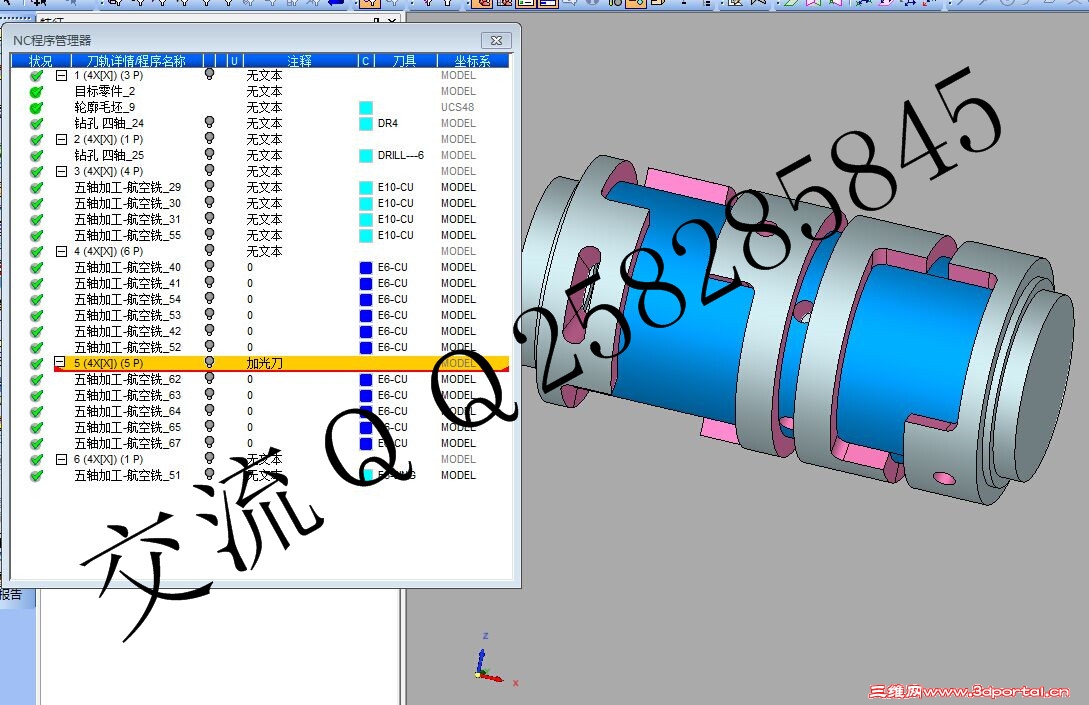
Task: Toggle light bulb for 五轴加工-航空铣_29
Action: click(x=209, y=186)
